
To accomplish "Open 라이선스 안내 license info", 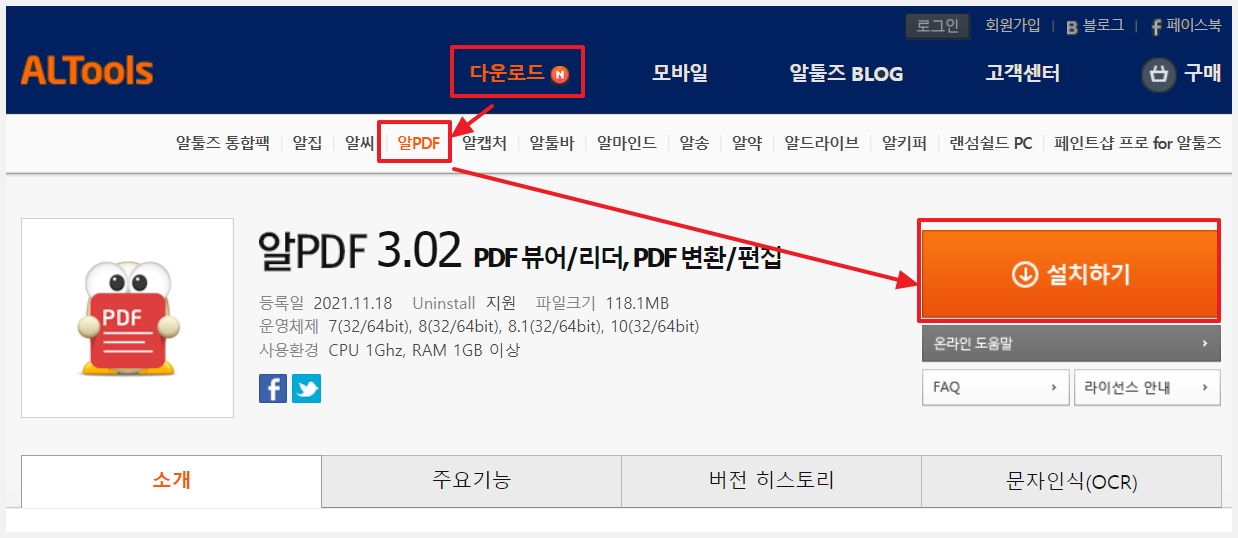I will [1147, 387].
